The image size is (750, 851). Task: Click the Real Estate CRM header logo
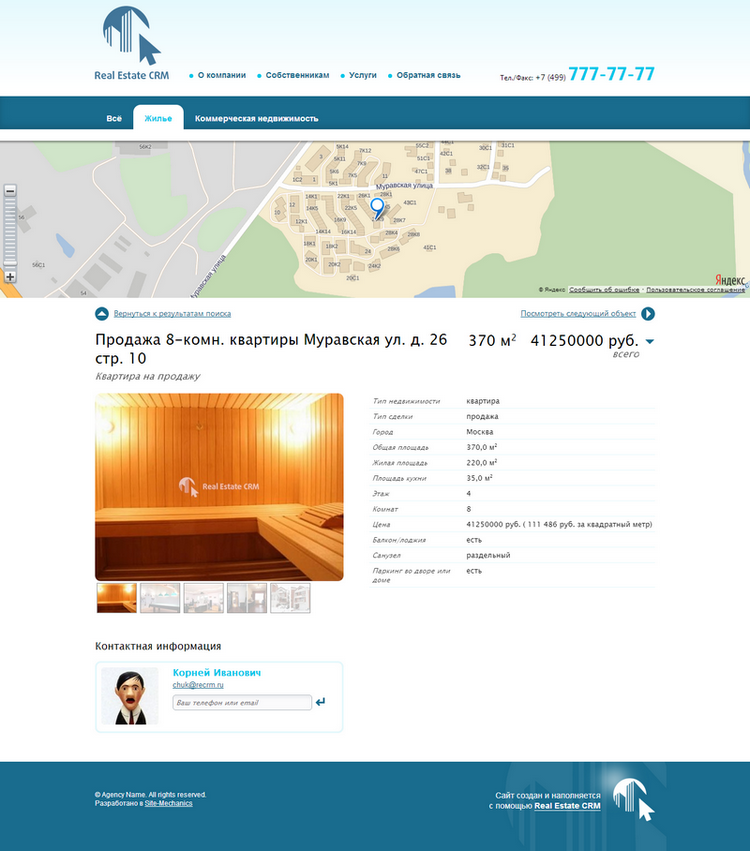[x=132, y=43]
